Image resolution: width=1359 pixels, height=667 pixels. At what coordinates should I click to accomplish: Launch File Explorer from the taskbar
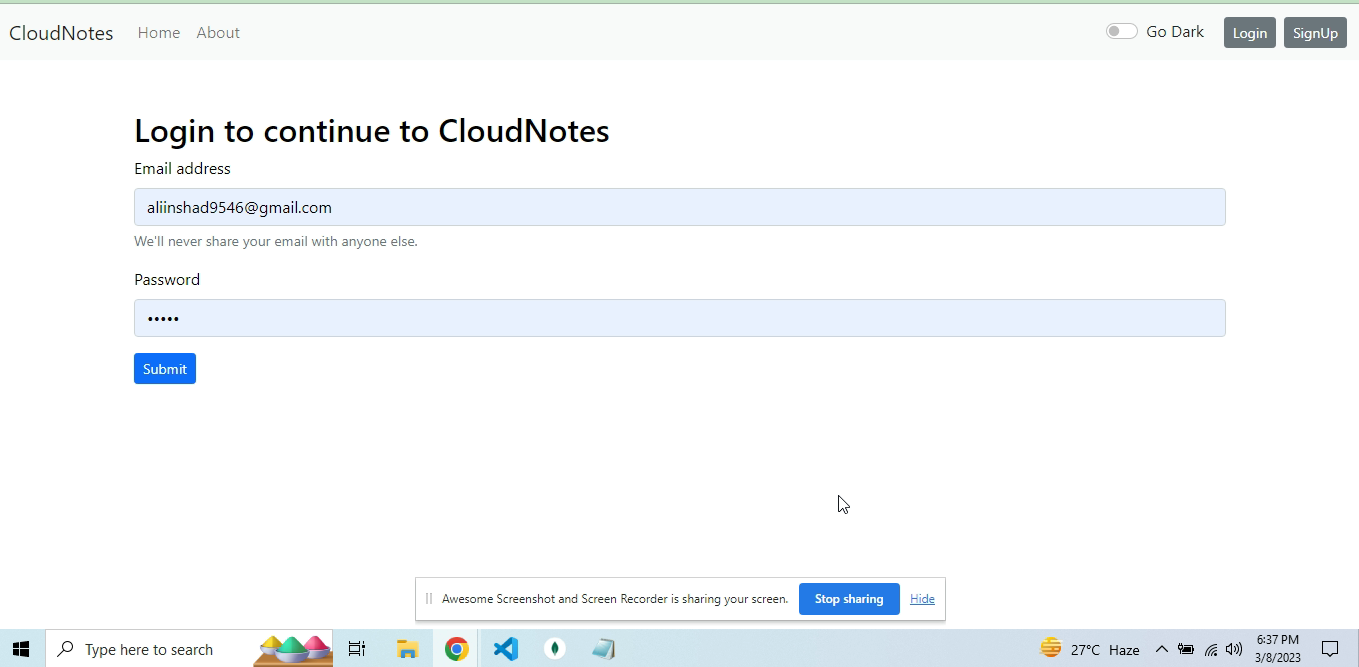407,649
